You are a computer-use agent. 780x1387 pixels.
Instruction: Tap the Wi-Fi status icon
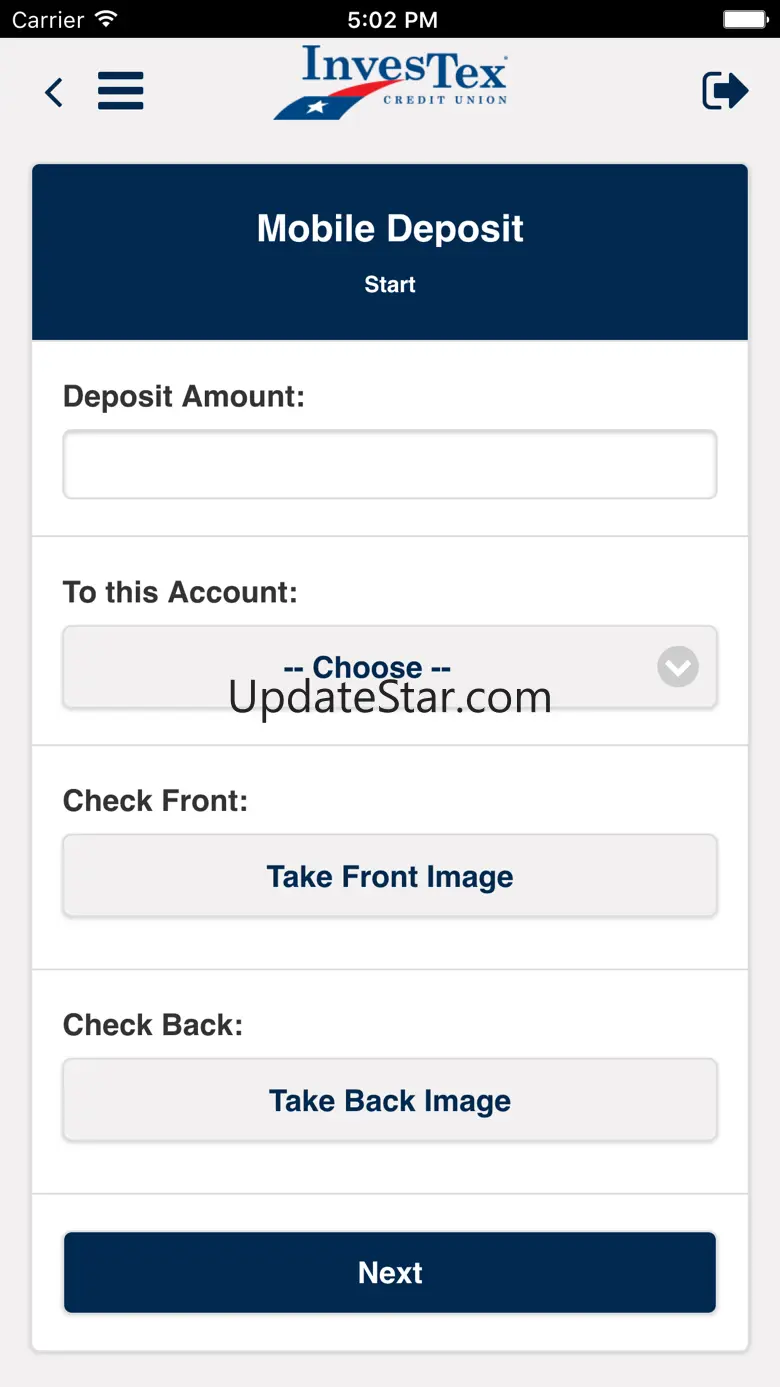104,19
